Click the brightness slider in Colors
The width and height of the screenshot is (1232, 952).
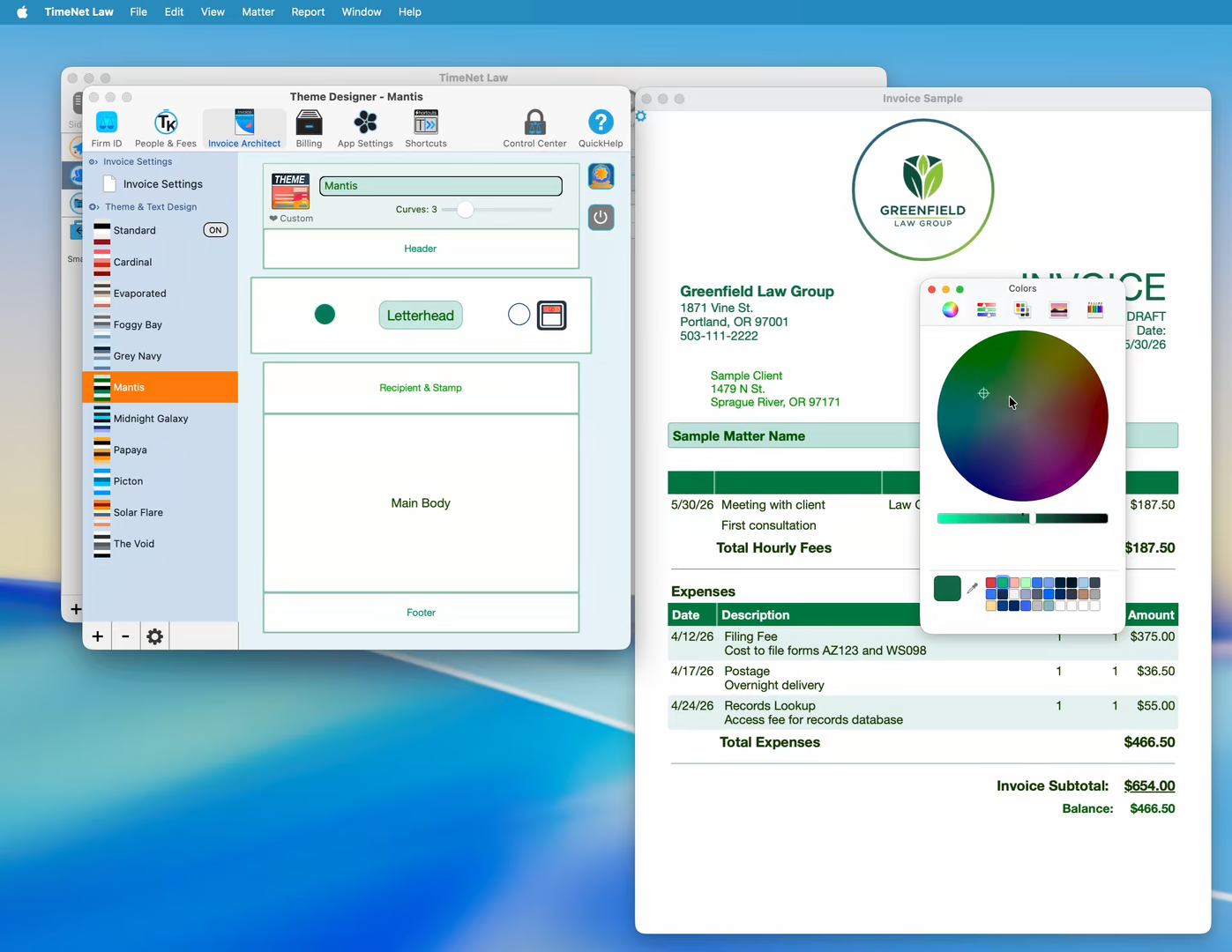click(1022, 518)
